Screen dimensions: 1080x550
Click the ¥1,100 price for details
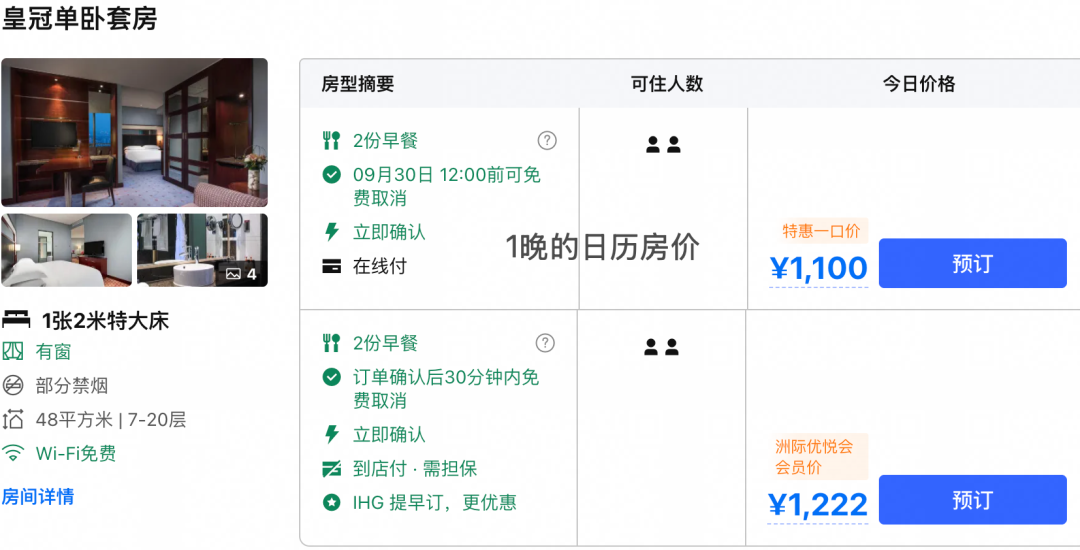tap(818, 269)
